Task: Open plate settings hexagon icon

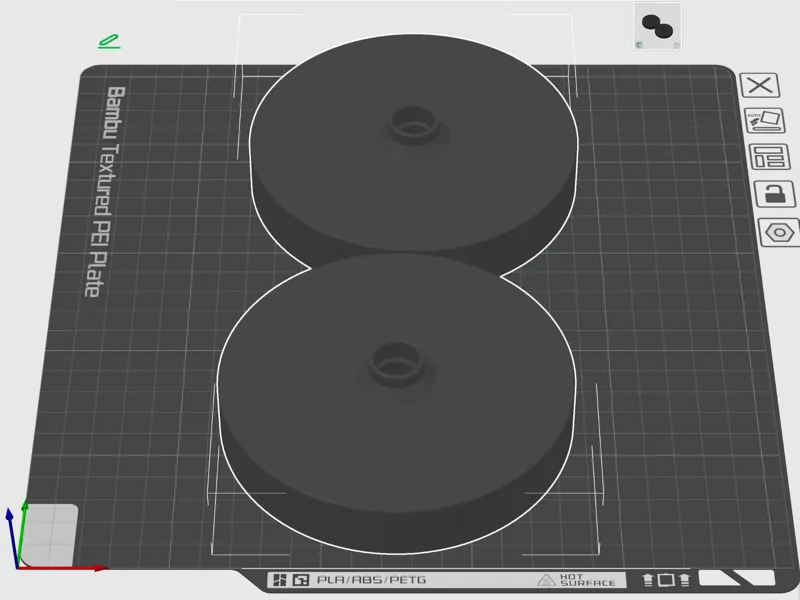Action: pos(779,233)
